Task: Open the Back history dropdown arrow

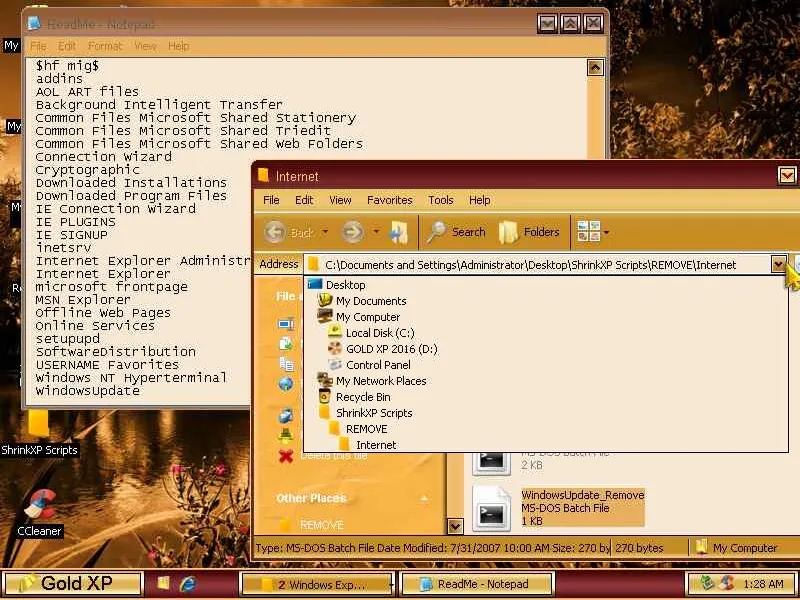Action: (x=325, y=232)
